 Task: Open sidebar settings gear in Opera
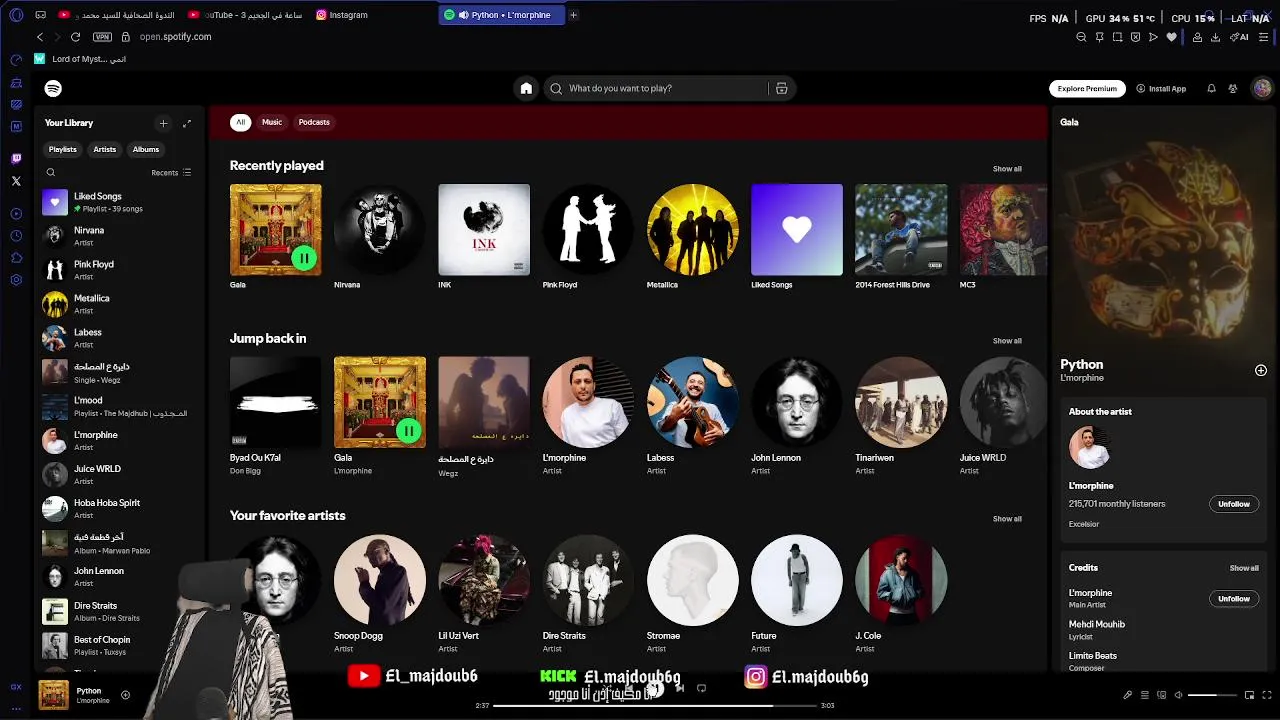[x=16, y=280]
